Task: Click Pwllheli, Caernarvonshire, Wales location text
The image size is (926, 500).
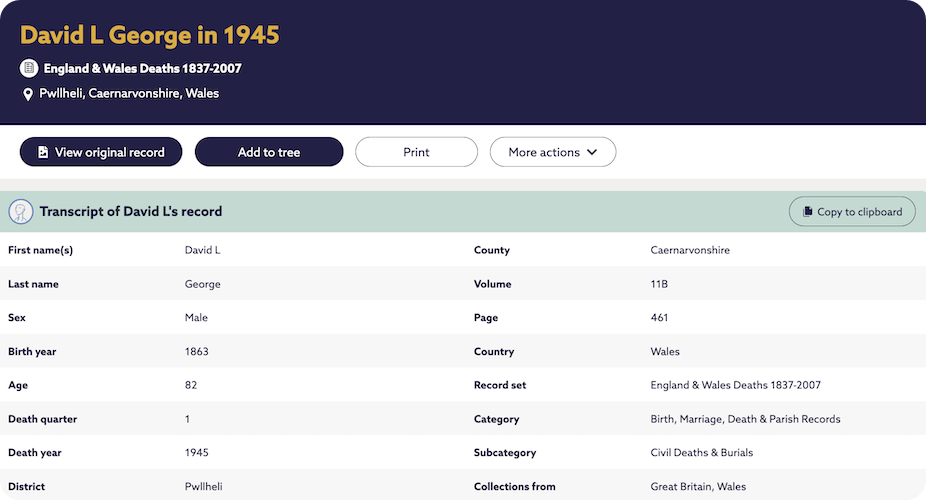Action: click(129, 94)
